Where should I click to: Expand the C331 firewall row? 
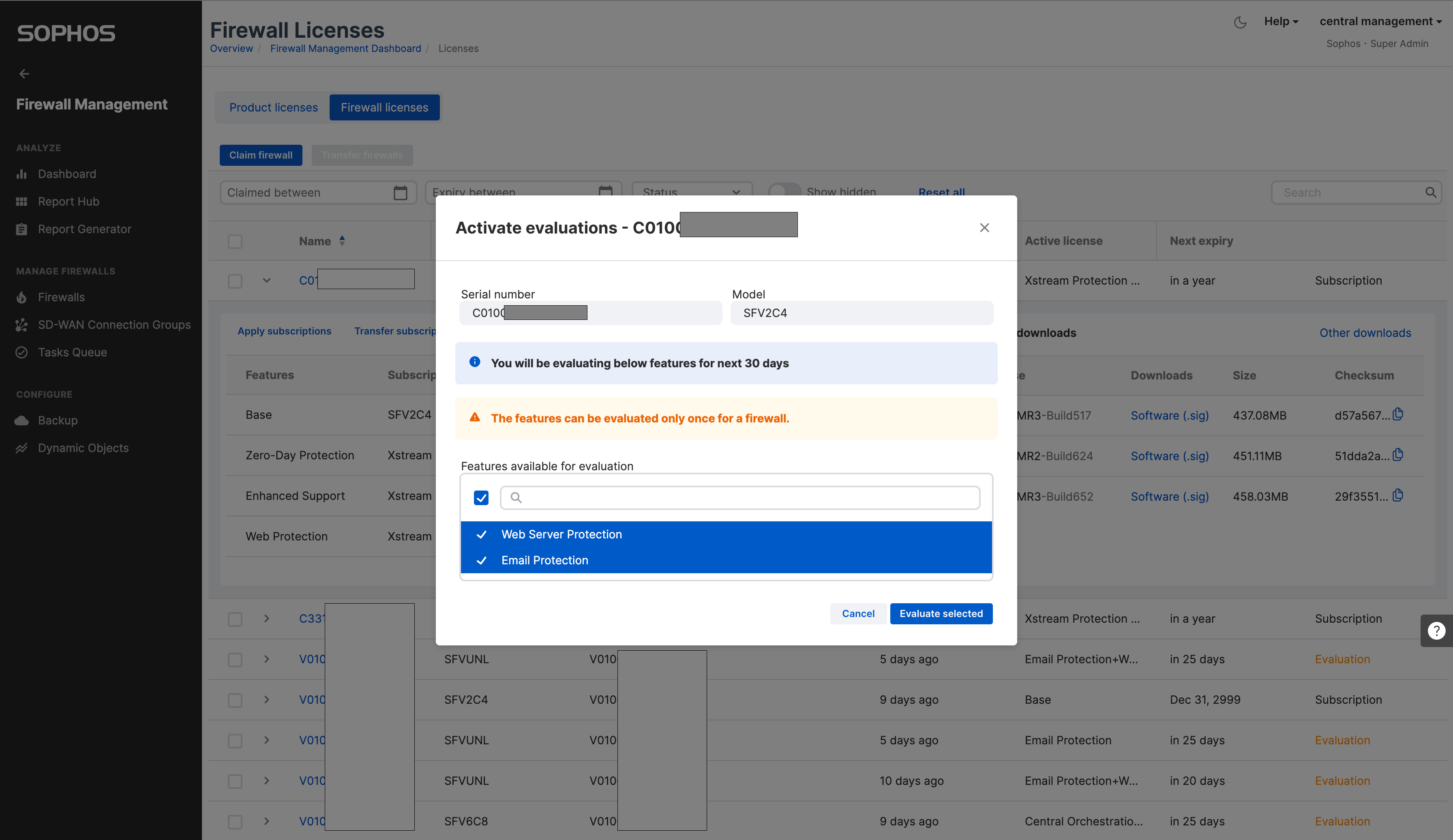point(266,619)
